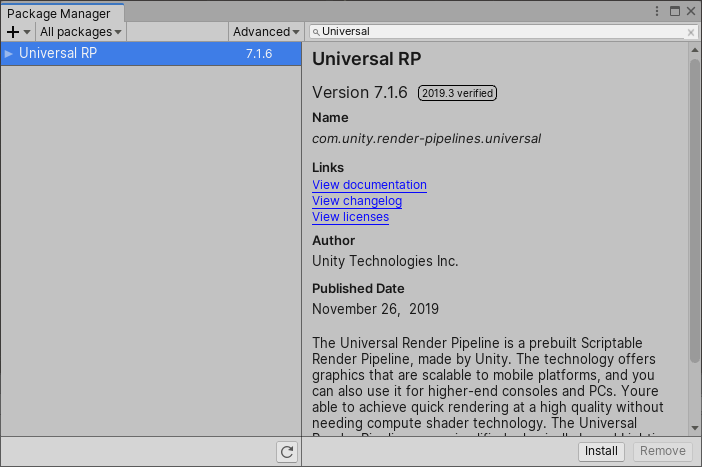Switch to the Package Manager tab
702x467 pixels.
pyautogui.click(x=59, y=14)
